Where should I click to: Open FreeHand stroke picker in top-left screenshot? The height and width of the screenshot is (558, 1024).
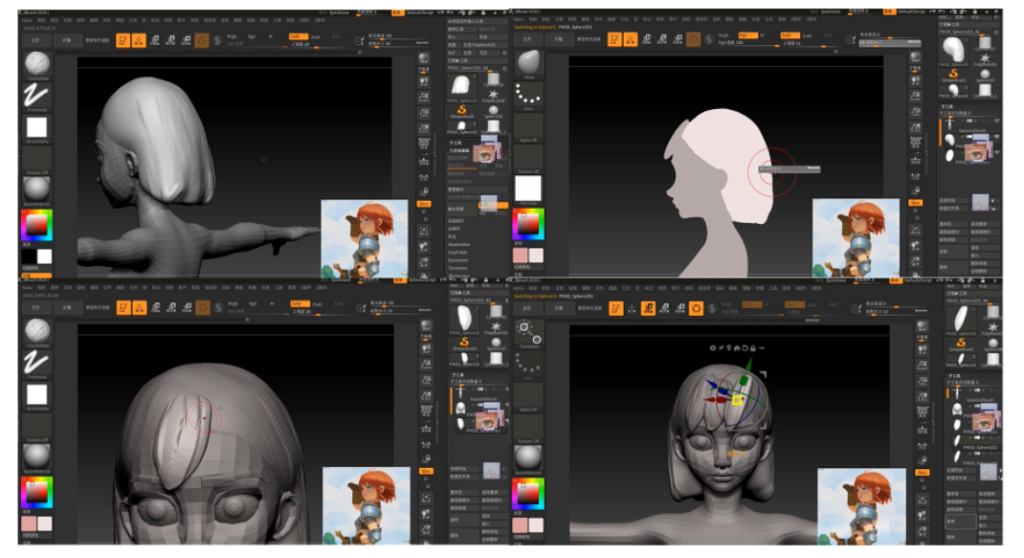(37, 95)
